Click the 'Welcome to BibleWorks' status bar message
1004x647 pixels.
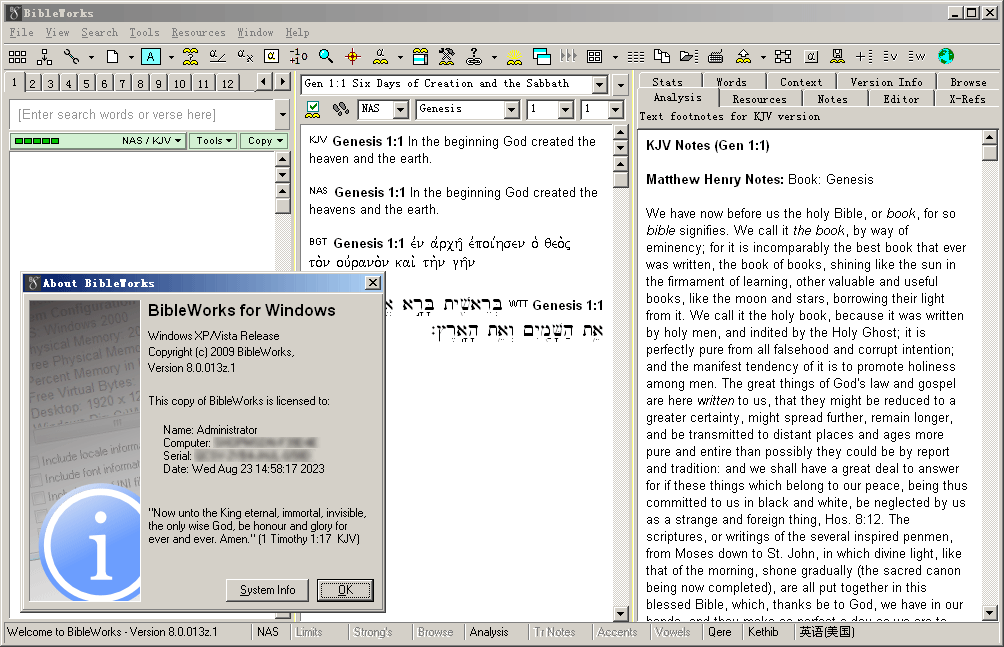pyautogui.click(x=112, y=632)
